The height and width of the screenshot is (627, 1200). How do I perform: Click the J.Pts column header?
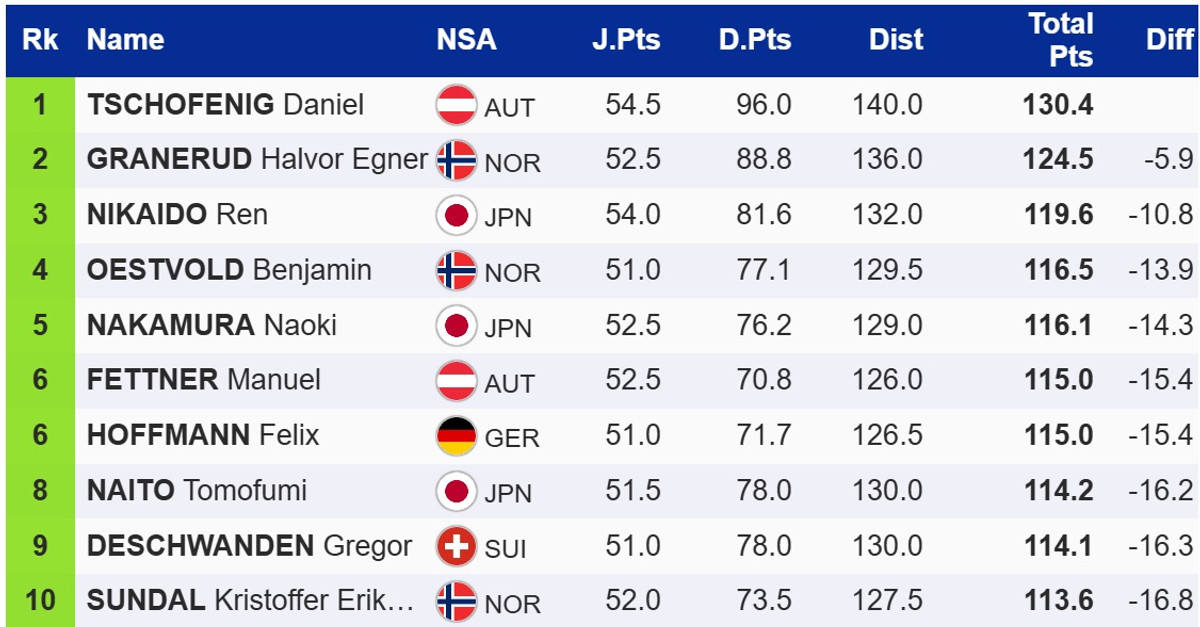coord(625,40)
